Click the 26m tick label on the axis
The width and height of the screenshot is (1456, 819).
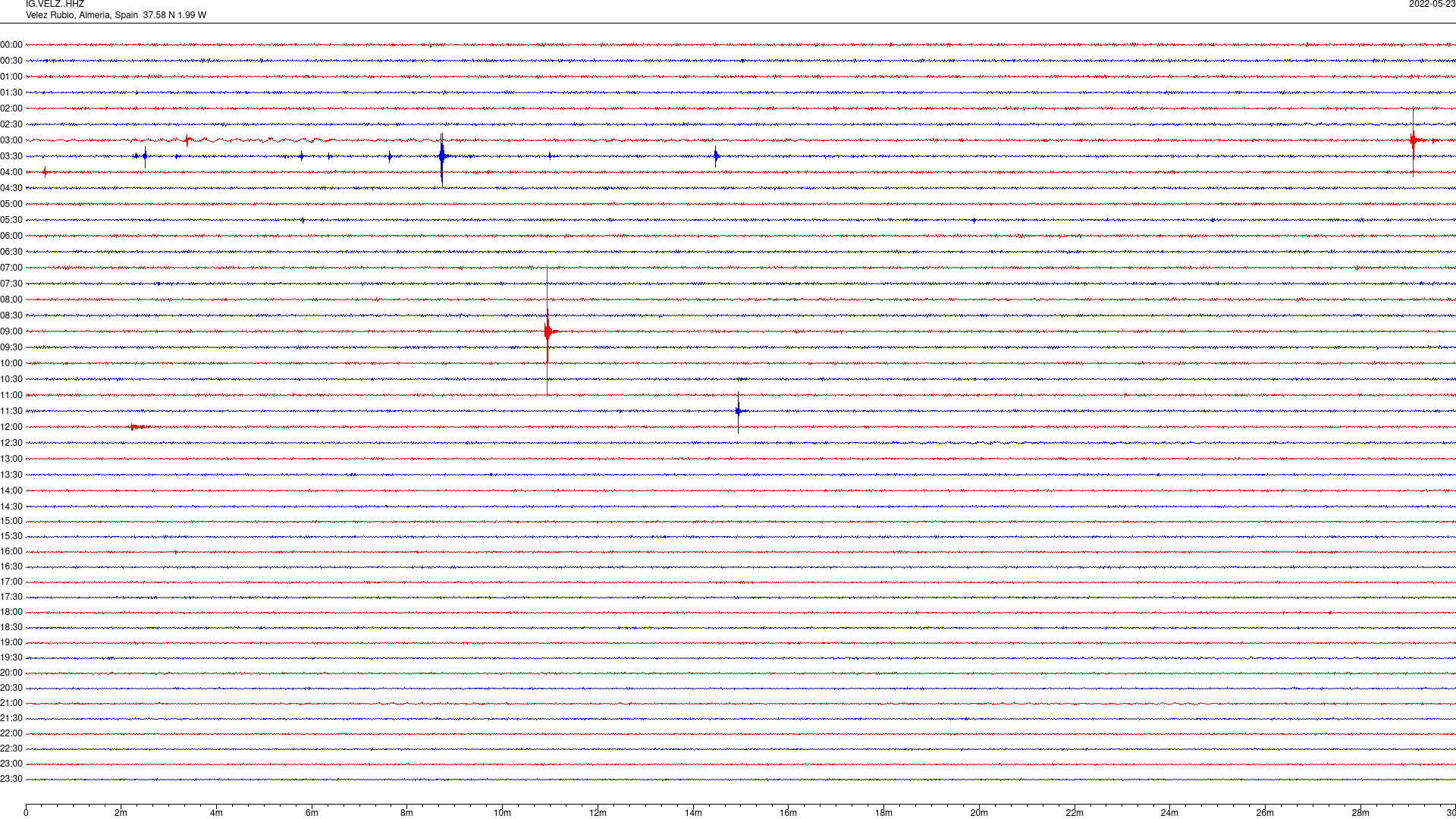click(x=1265, y=813)
